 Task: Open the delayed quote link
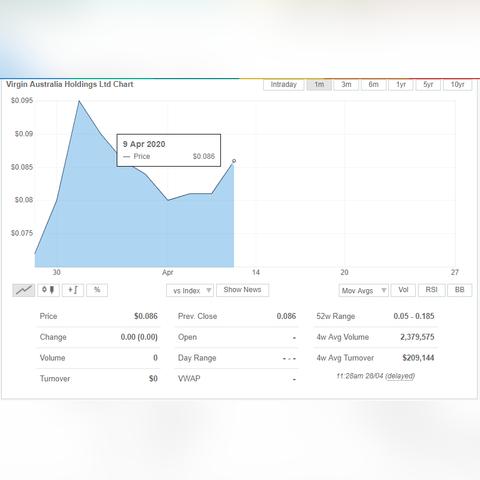click(x=400, y=376)
